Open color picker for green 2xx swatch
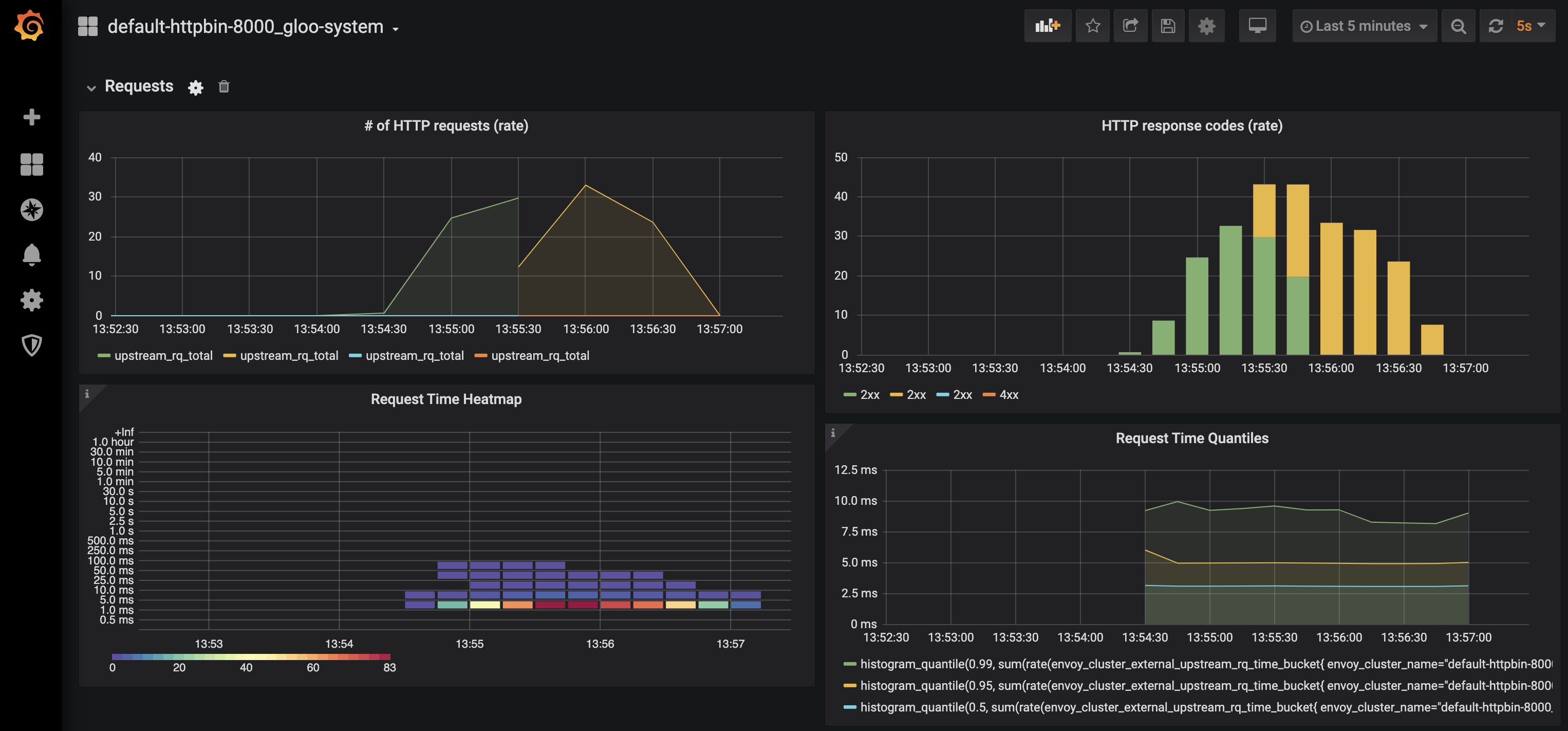Image resolution: width=1568 pixels, height=731 pixels. pyautogui.click(x=850, y=395)
